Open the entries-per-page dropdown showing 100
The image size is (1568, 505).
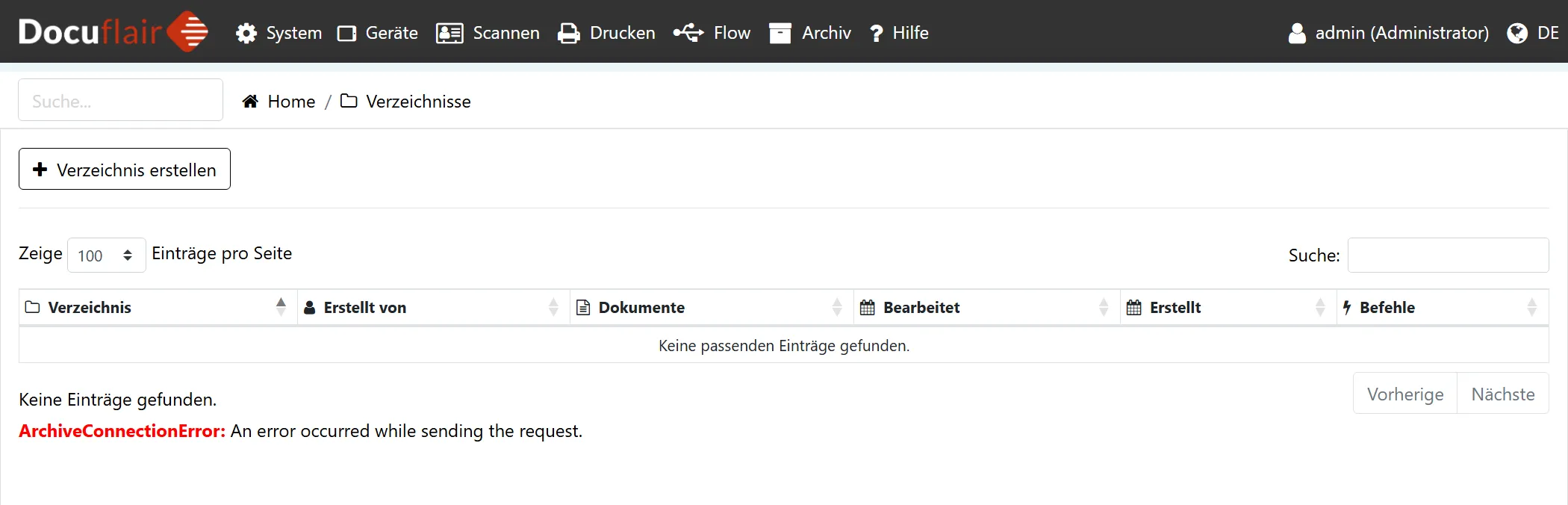(106, 255)
